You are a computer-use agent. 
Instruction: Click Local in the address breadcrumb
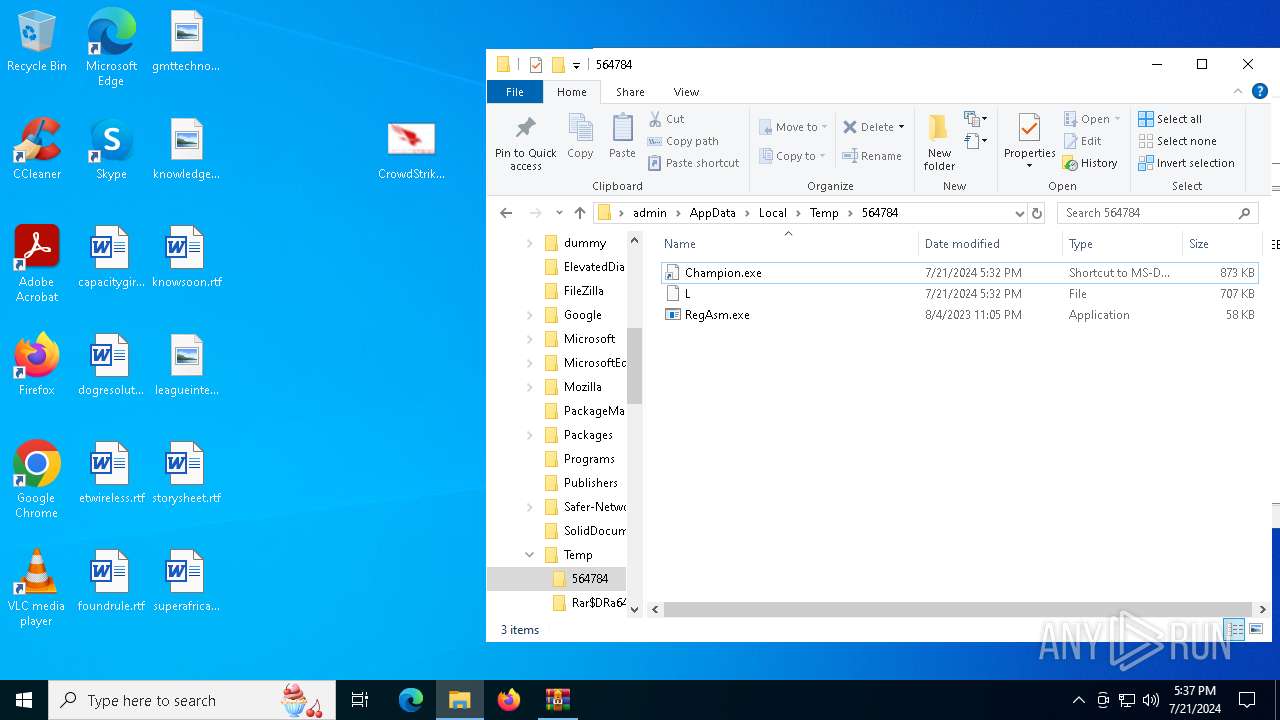(x=772, y=213)
